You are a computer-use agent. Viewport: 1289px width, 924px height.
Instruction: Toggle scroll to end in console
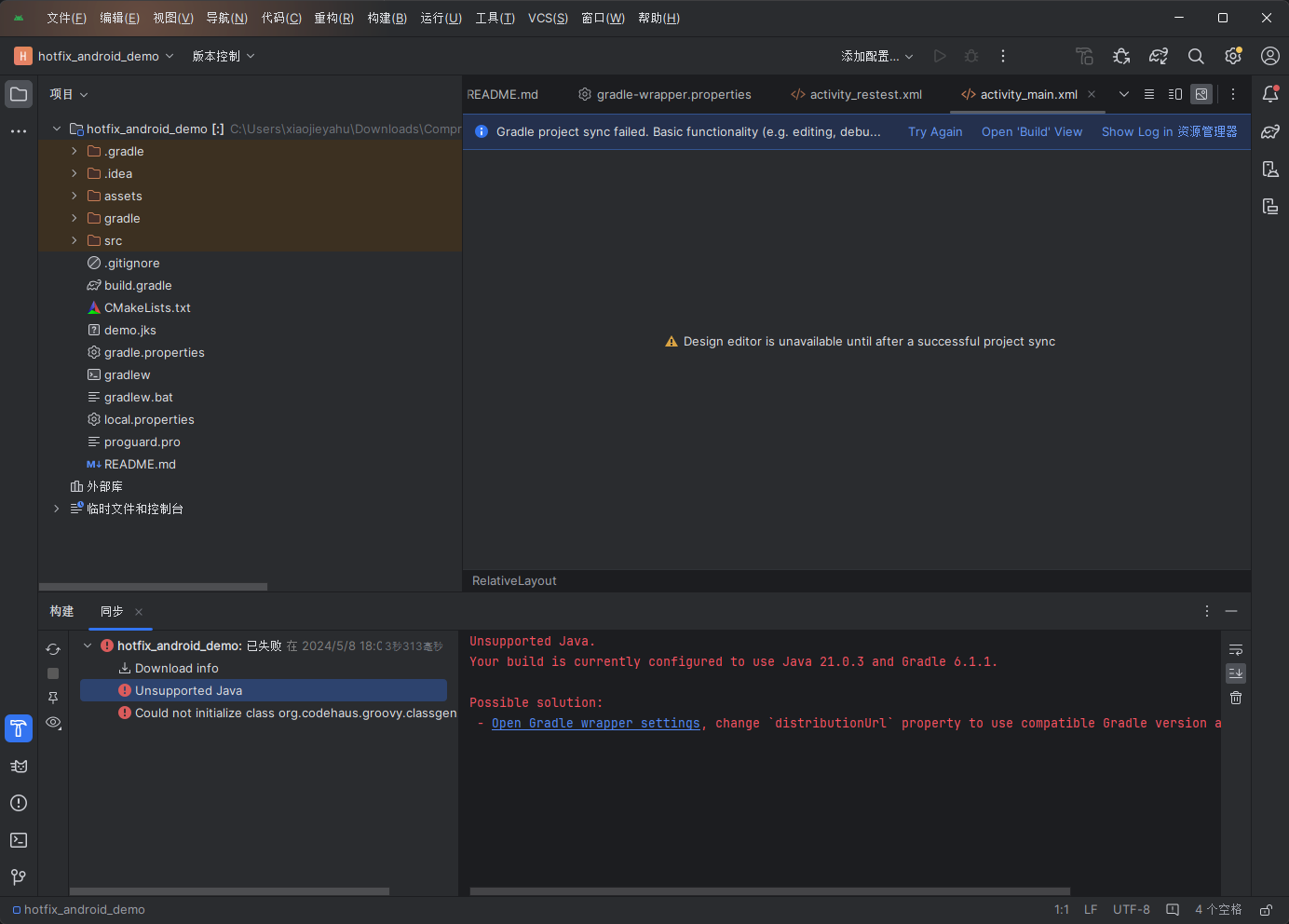(1236, 673)
